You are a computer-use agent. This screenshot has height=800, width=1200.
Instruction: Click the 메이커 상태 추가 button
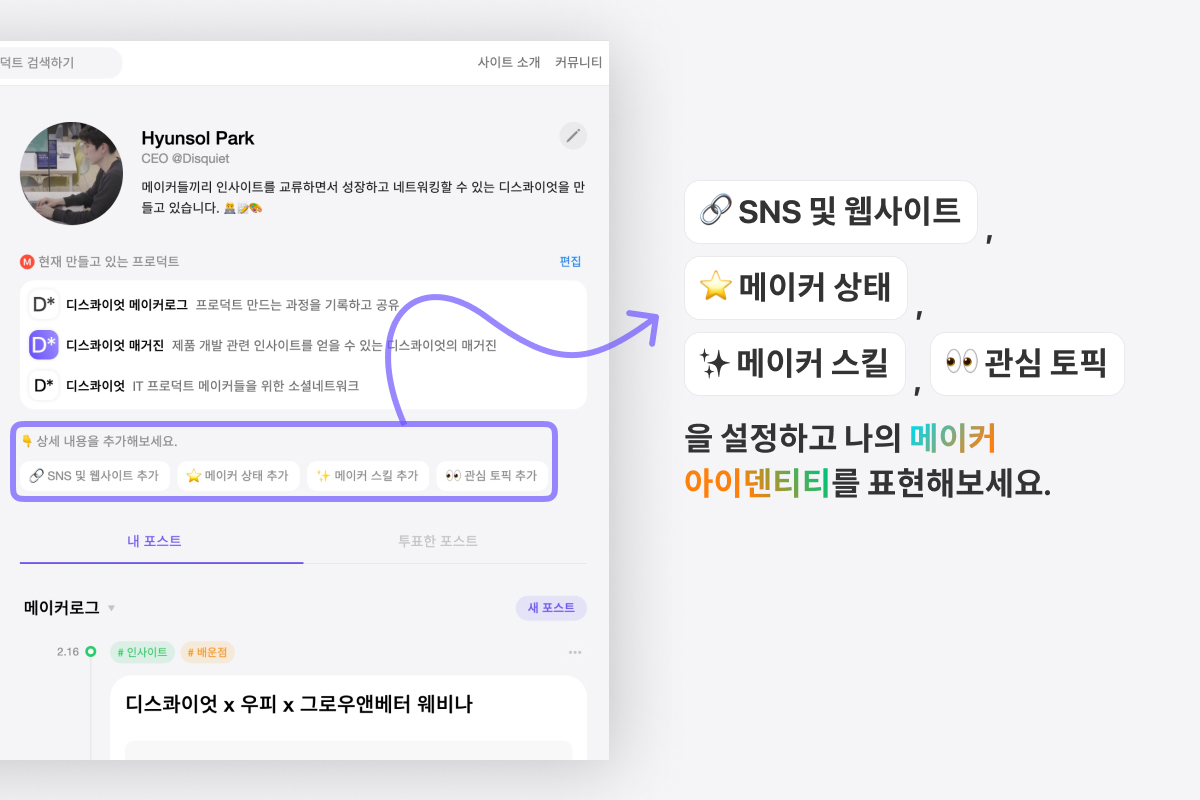pos(238,476)
